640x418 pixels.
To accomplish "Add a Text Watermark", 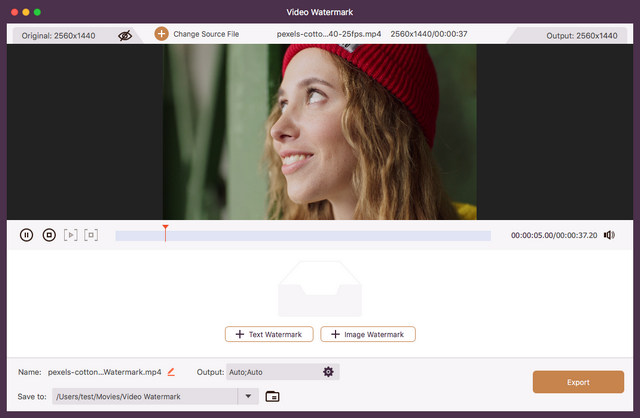I will pyautogui.click(x=270, y=334).
